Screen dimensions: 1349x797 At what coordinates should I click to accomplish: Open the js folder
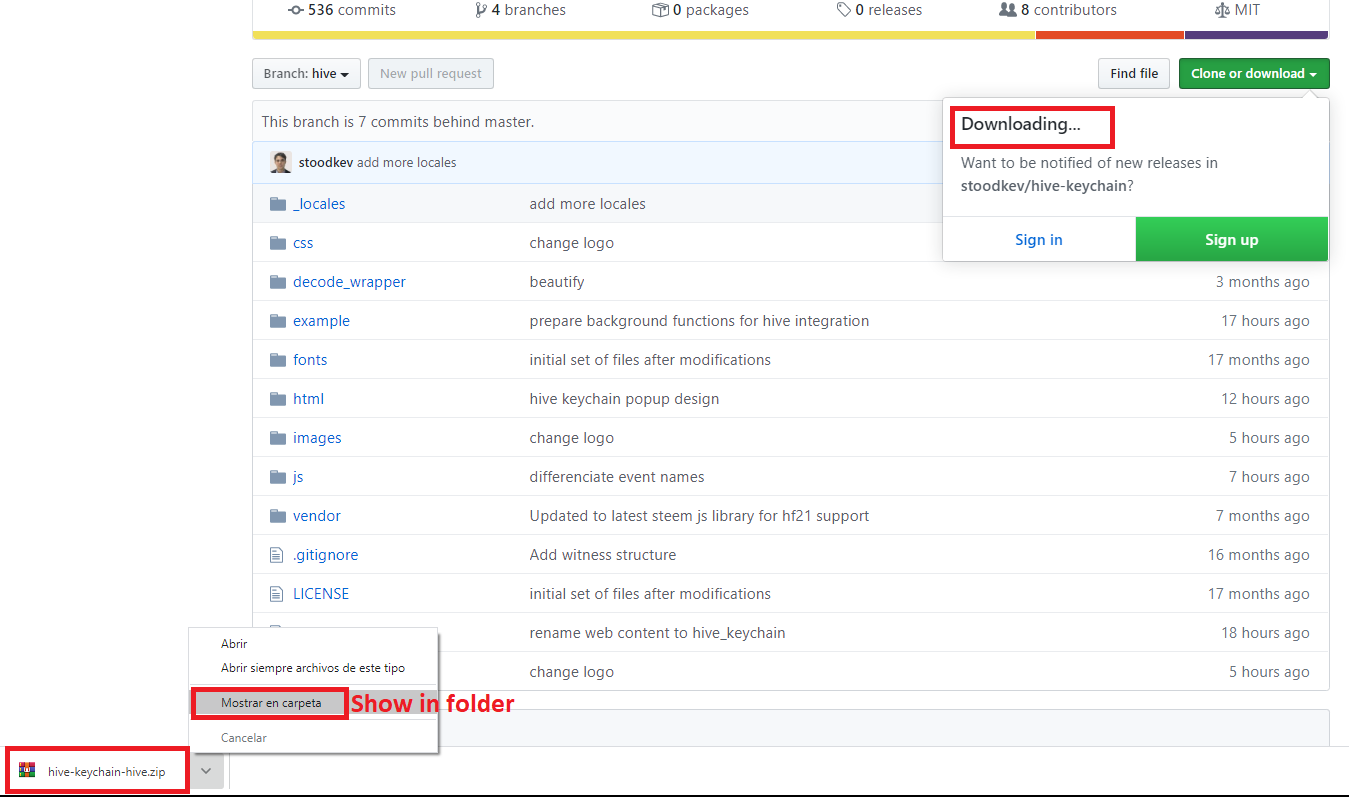pyautogui.click(x=298, y=477)
